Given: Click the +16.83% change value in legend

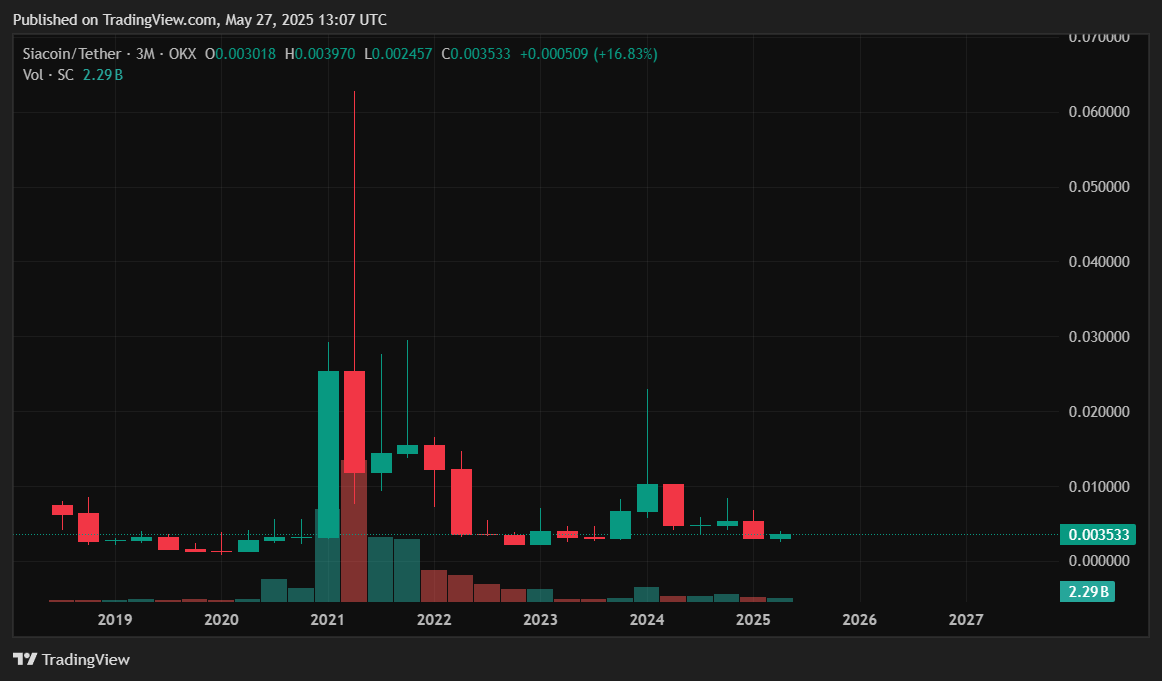Looking at the screenshot, I should 626,54.
